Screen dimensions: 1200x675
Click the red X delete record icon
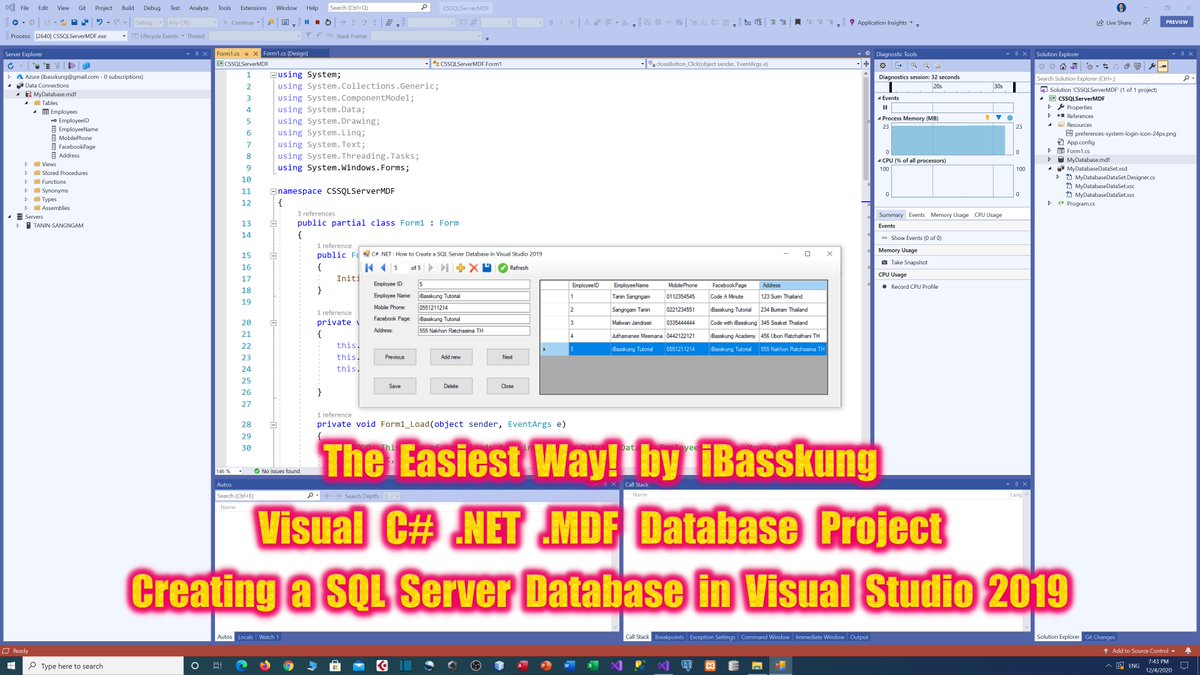pyautogui.click(x=473, y=268)
